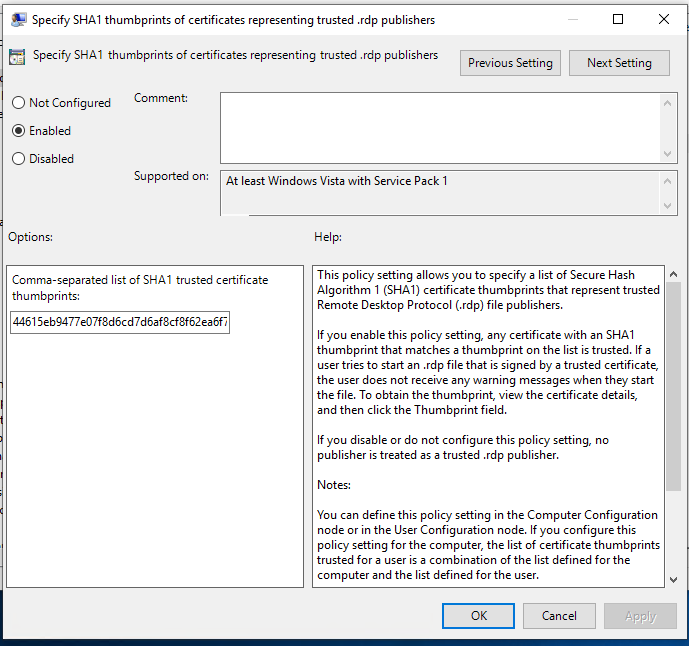Click the dialog icon in the title bar
Screen dimensions: 689x646
15,19
